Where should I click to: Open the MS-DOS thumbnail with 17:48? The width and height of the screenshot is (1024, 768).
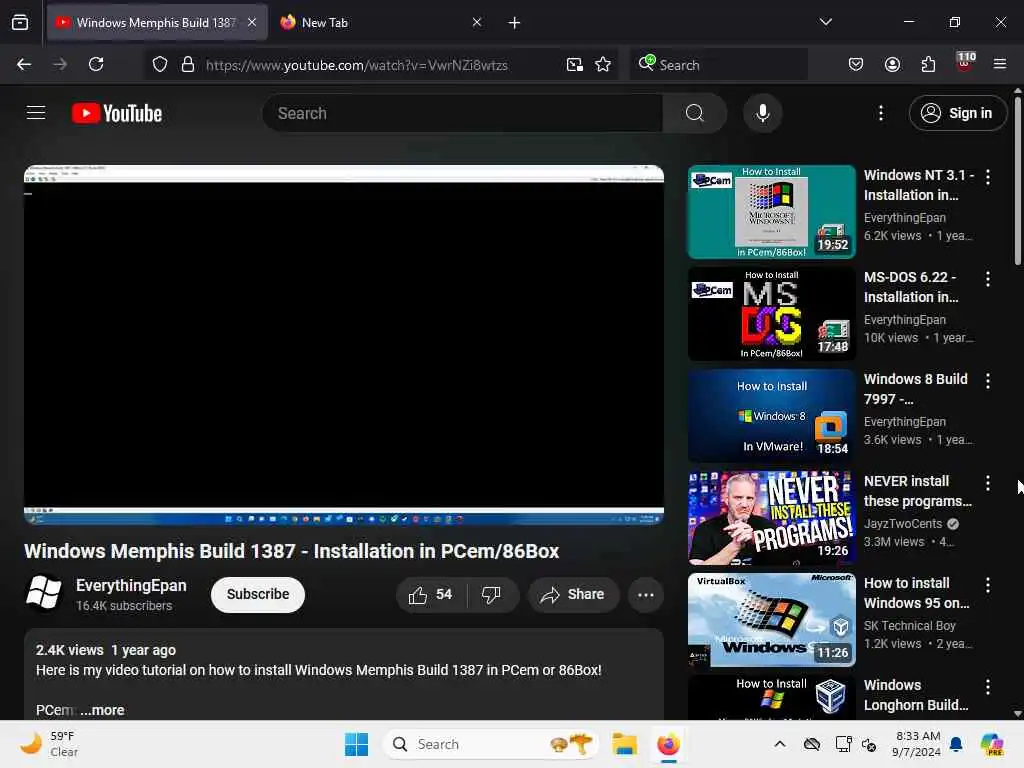(772, 314)
